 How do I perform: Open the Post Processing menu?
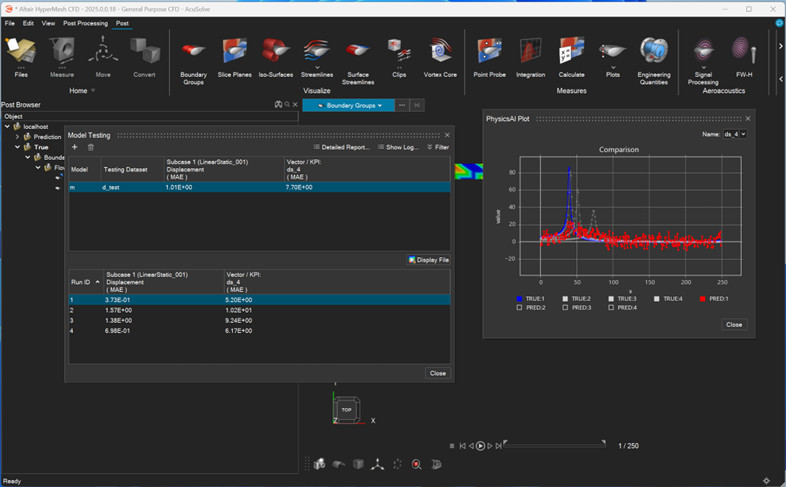click(85, 22)
